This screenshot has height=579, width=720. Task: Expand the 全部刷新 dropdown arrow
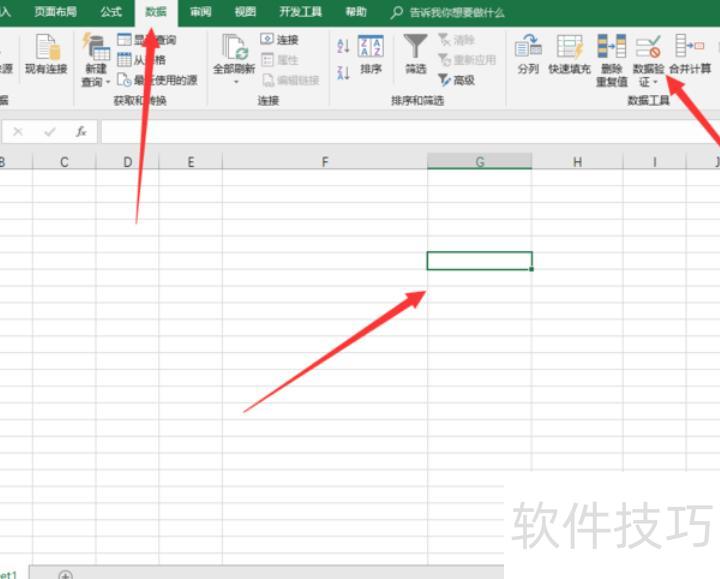(236, 82)
